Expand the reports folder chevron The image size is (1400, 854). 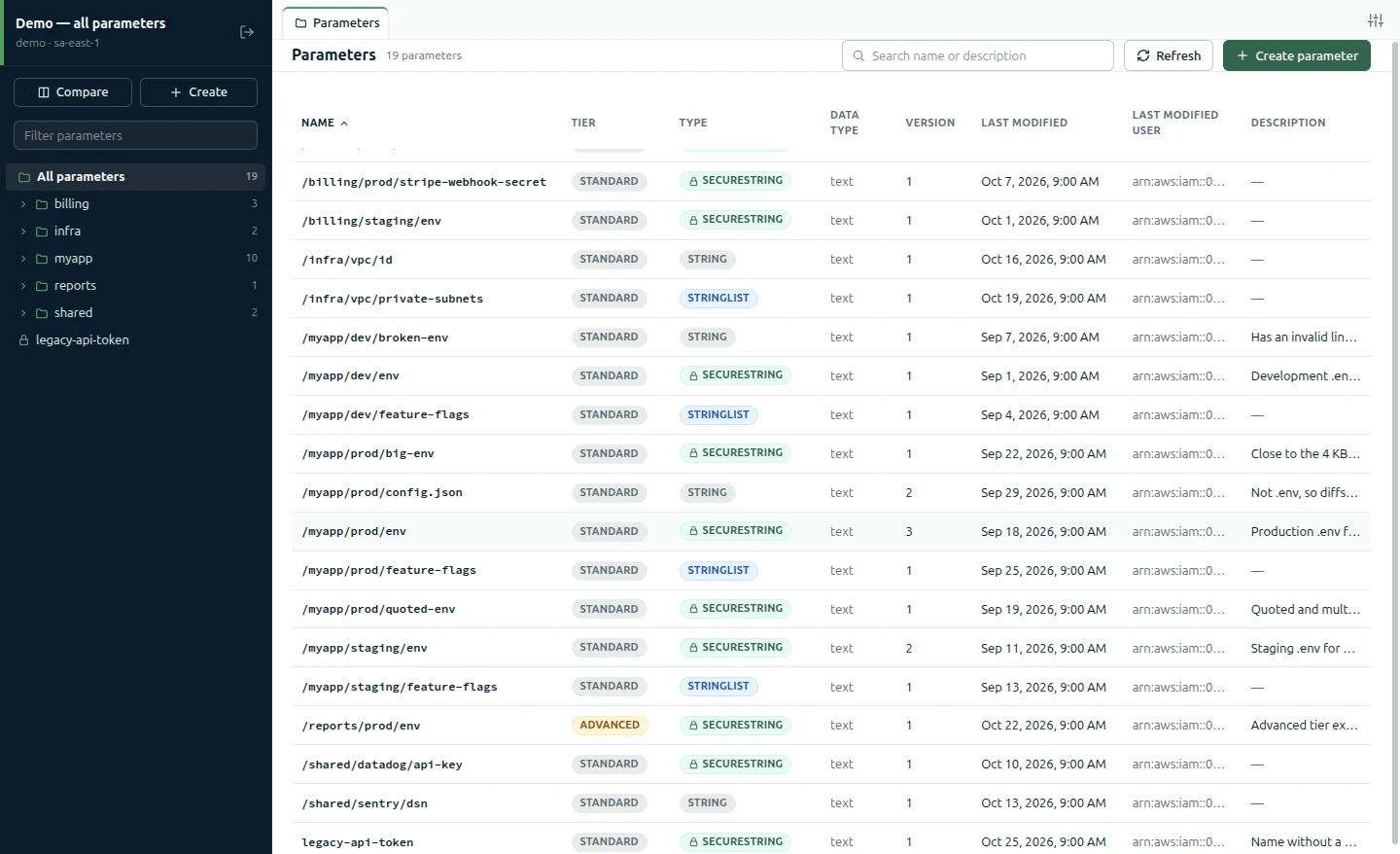[23, 286]
